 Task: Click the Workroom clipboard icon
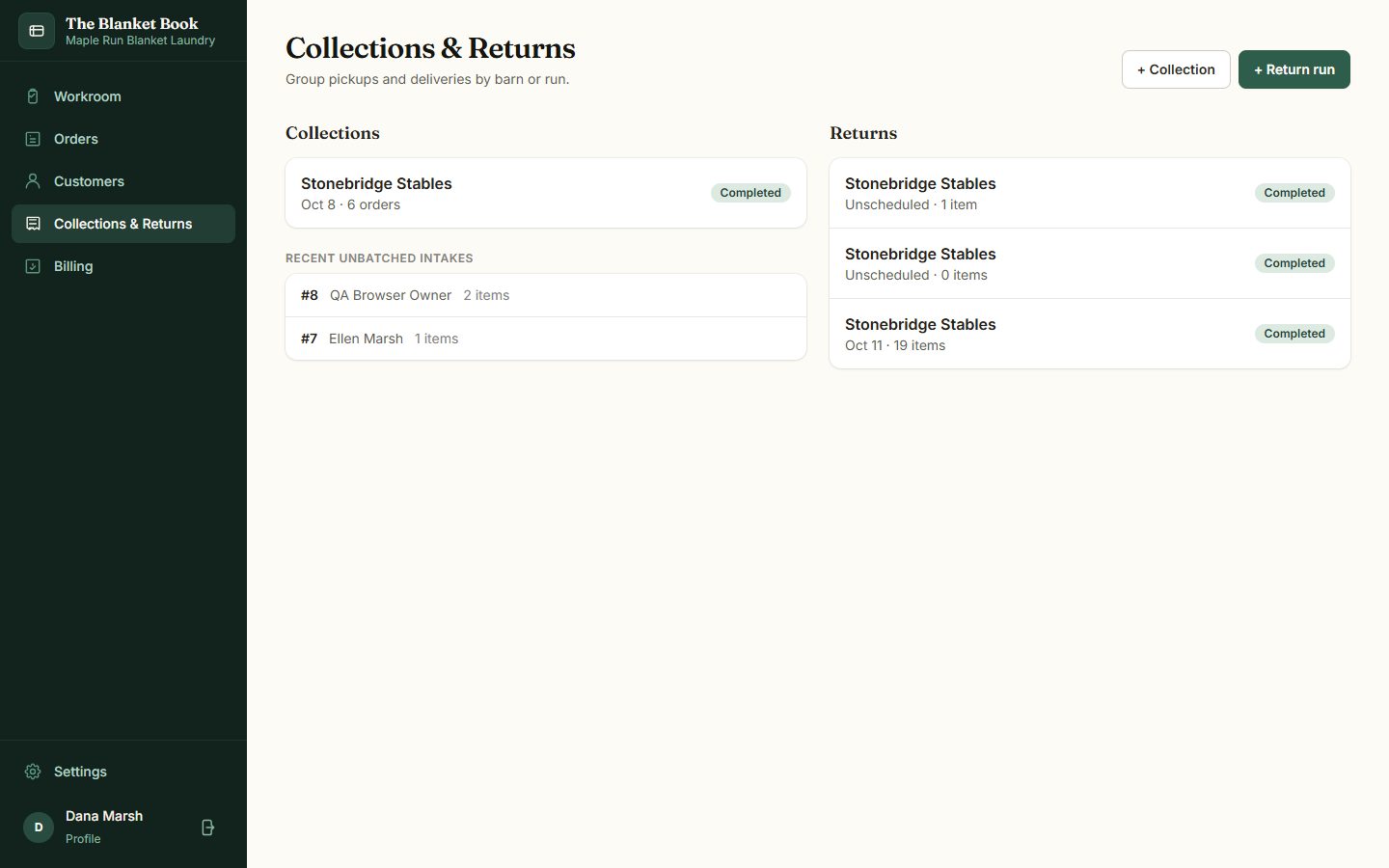coord(33,96)
